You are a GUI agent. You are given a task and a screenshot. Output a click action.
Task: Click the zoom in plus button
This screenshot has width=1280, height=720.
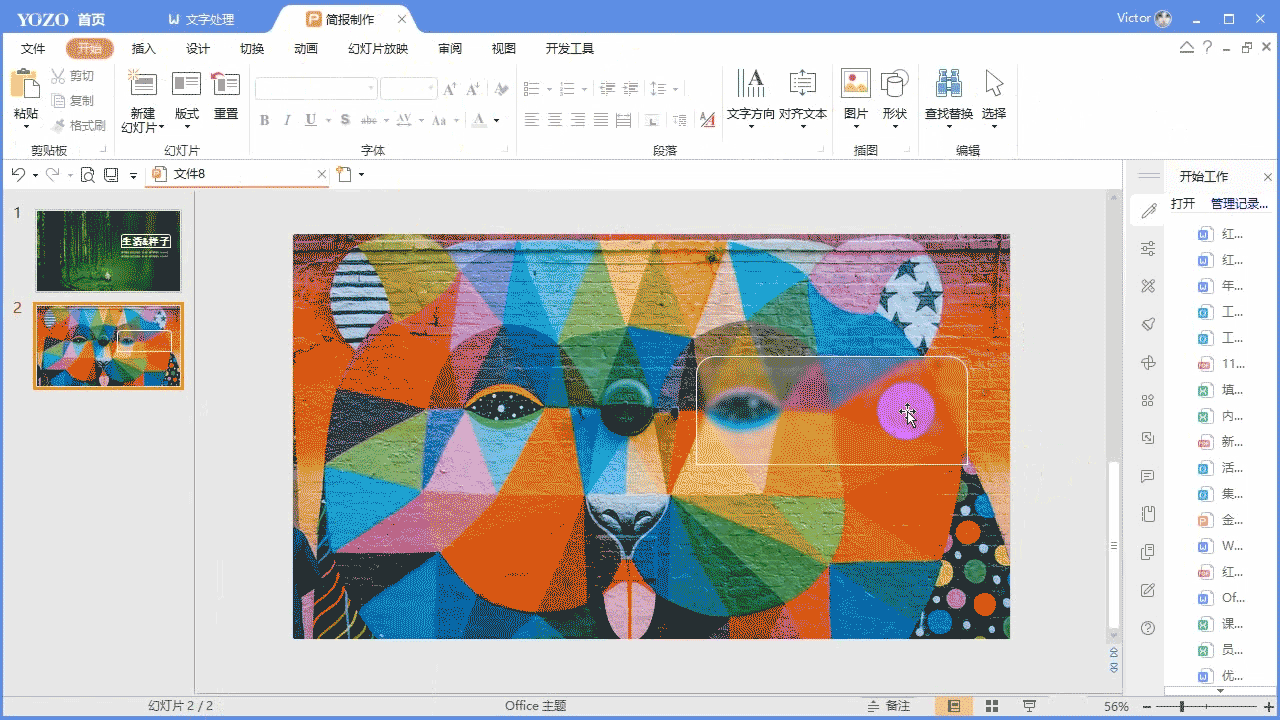click(1269, 707)
